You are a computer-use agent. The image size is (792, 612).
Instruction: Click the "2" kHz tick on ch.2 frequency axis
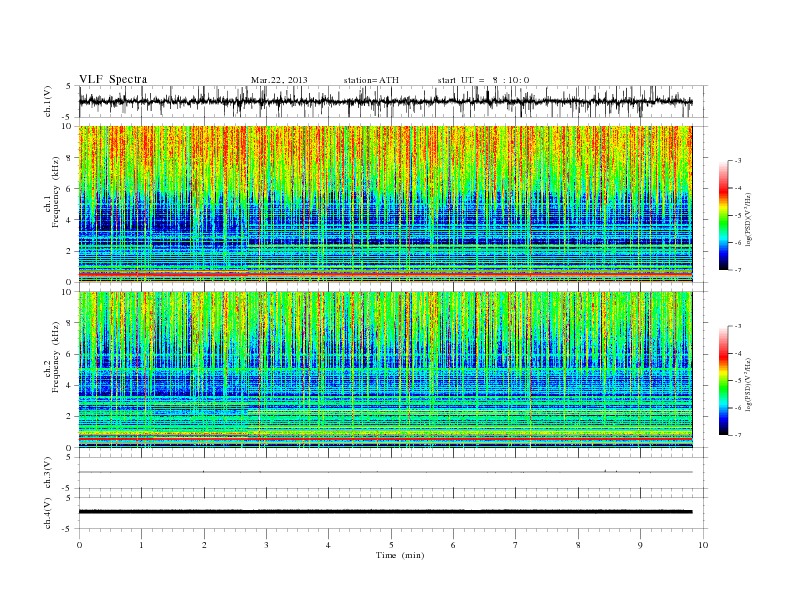click(70, 417)
